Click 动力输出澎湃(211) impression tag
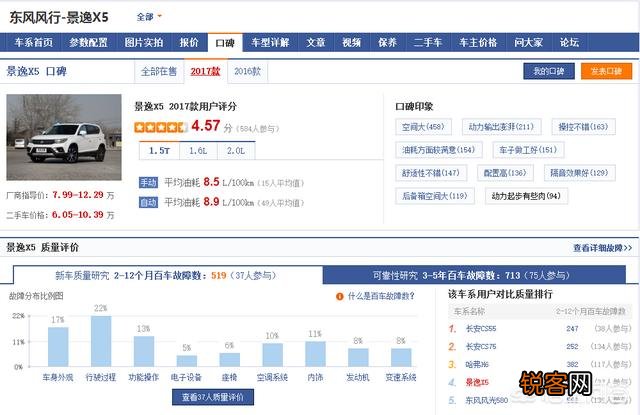 click(502, 127)
